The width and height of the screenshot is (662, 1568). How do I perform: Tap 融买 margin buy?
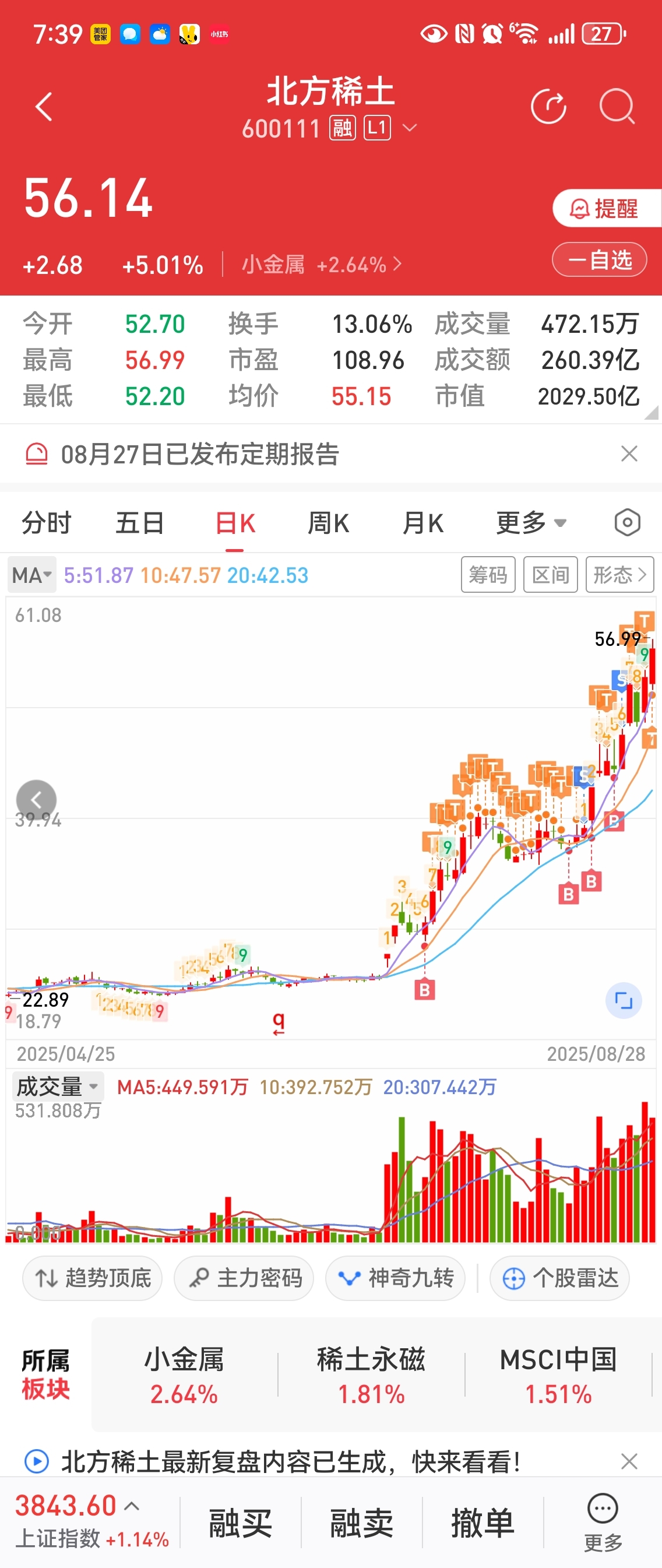click(x=240, y=1523)
